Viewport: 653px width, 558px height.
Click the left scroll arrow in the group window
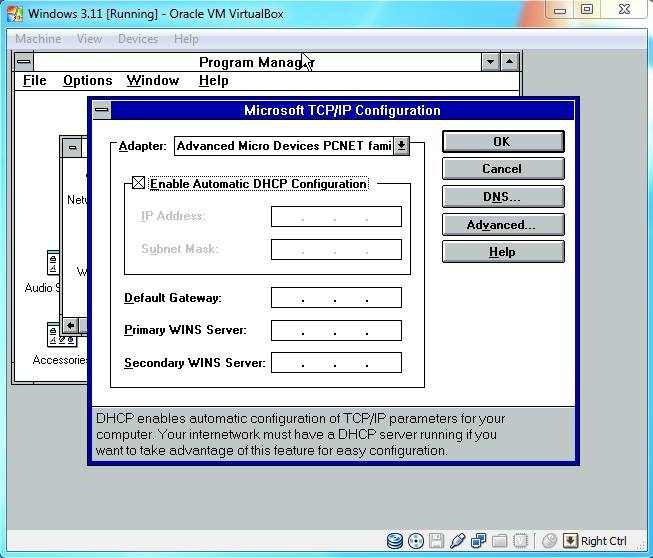(71, 325)
